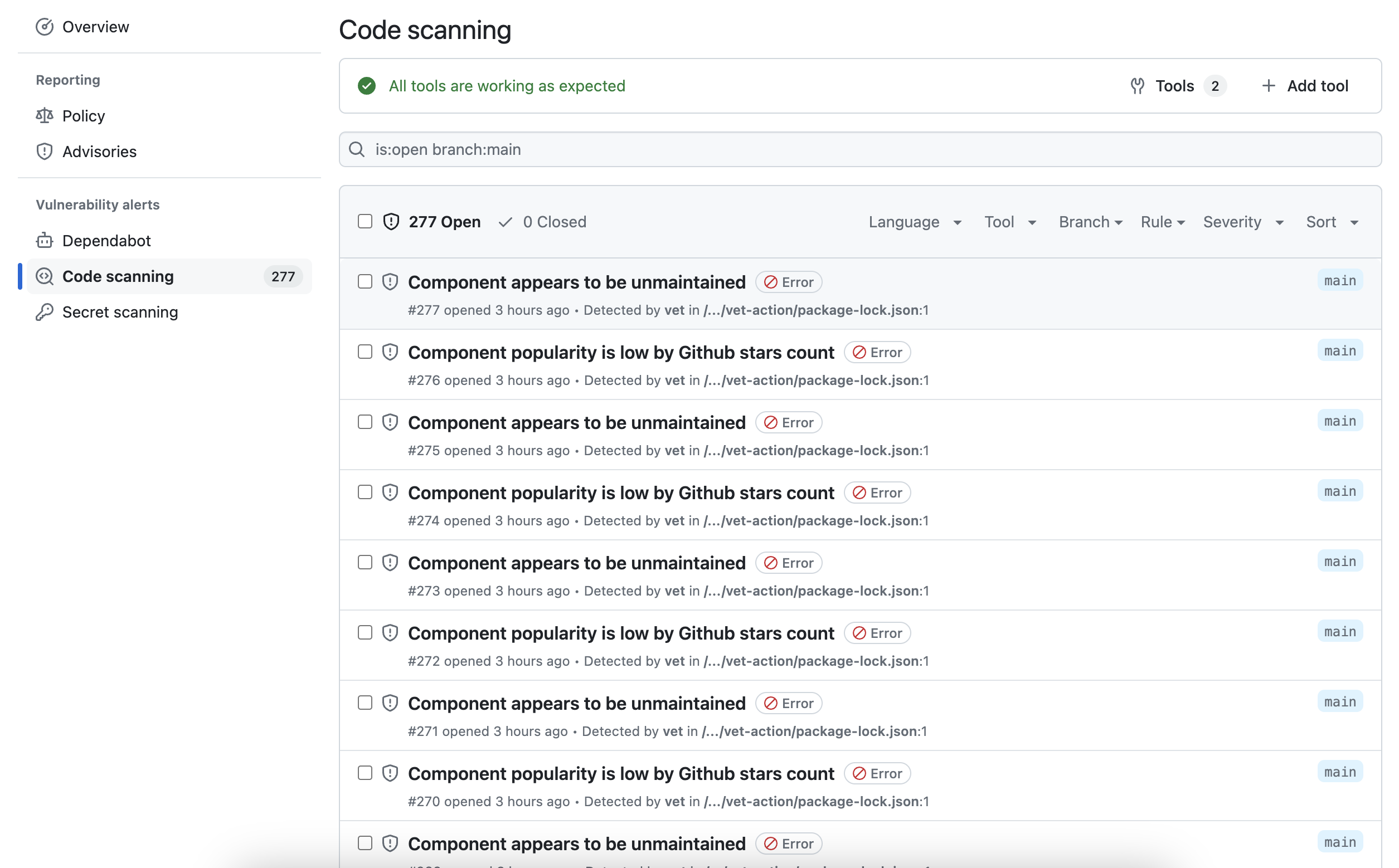Select the Secret scanning key icon

(45, 312)
